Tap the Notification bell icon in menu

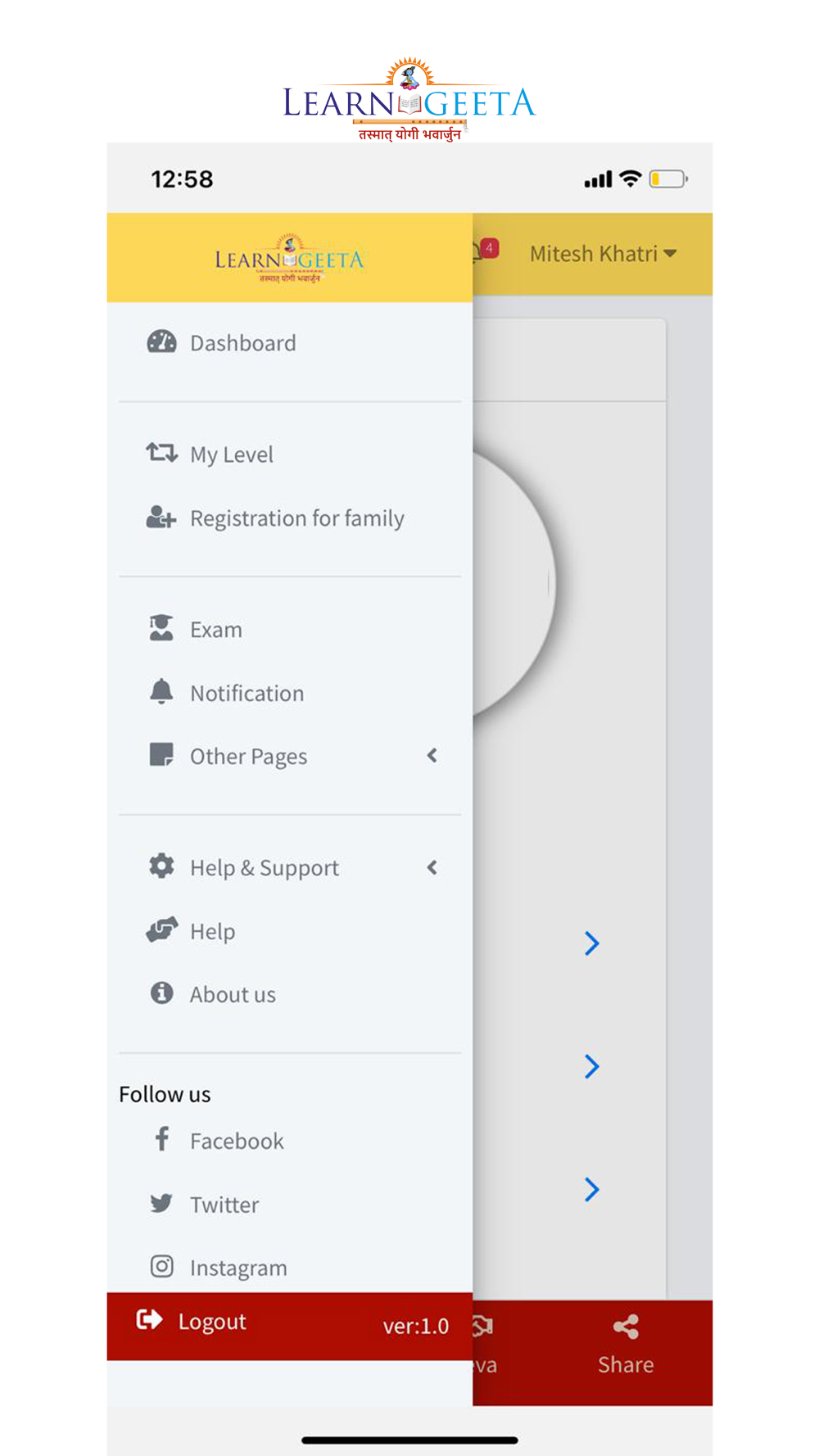[161, 692]
